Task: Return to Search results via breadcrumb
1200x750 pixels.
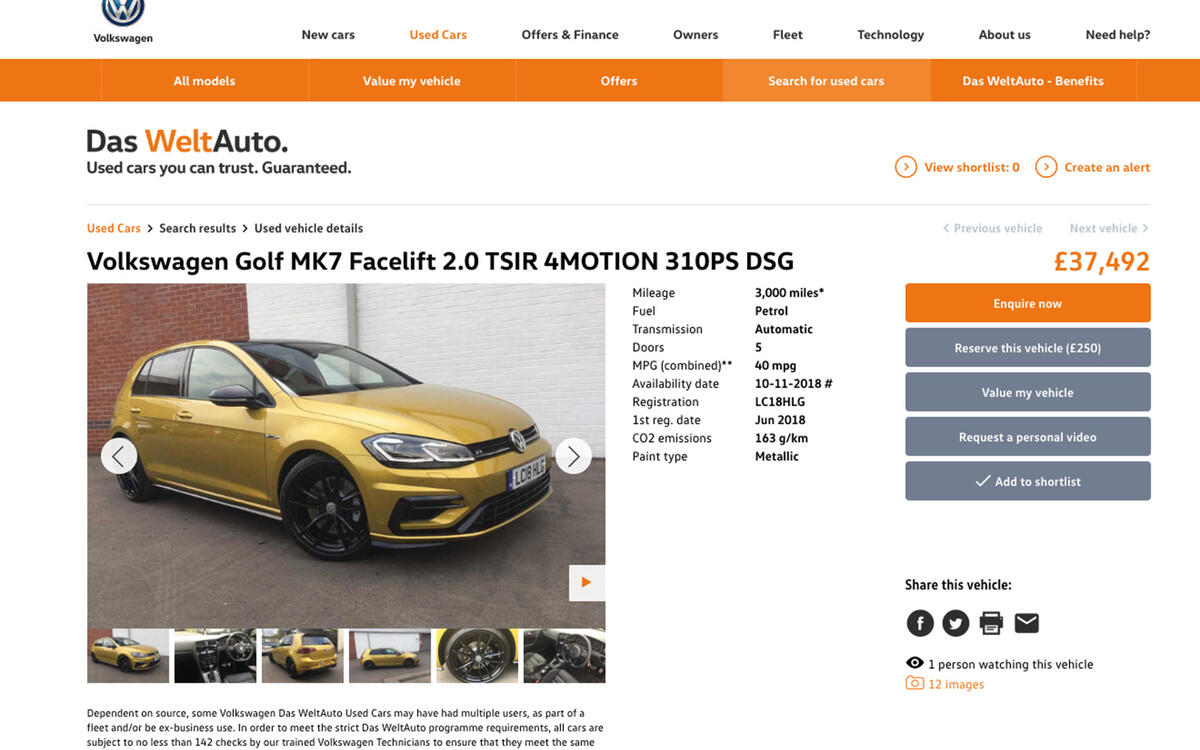Action: point(197,228)
